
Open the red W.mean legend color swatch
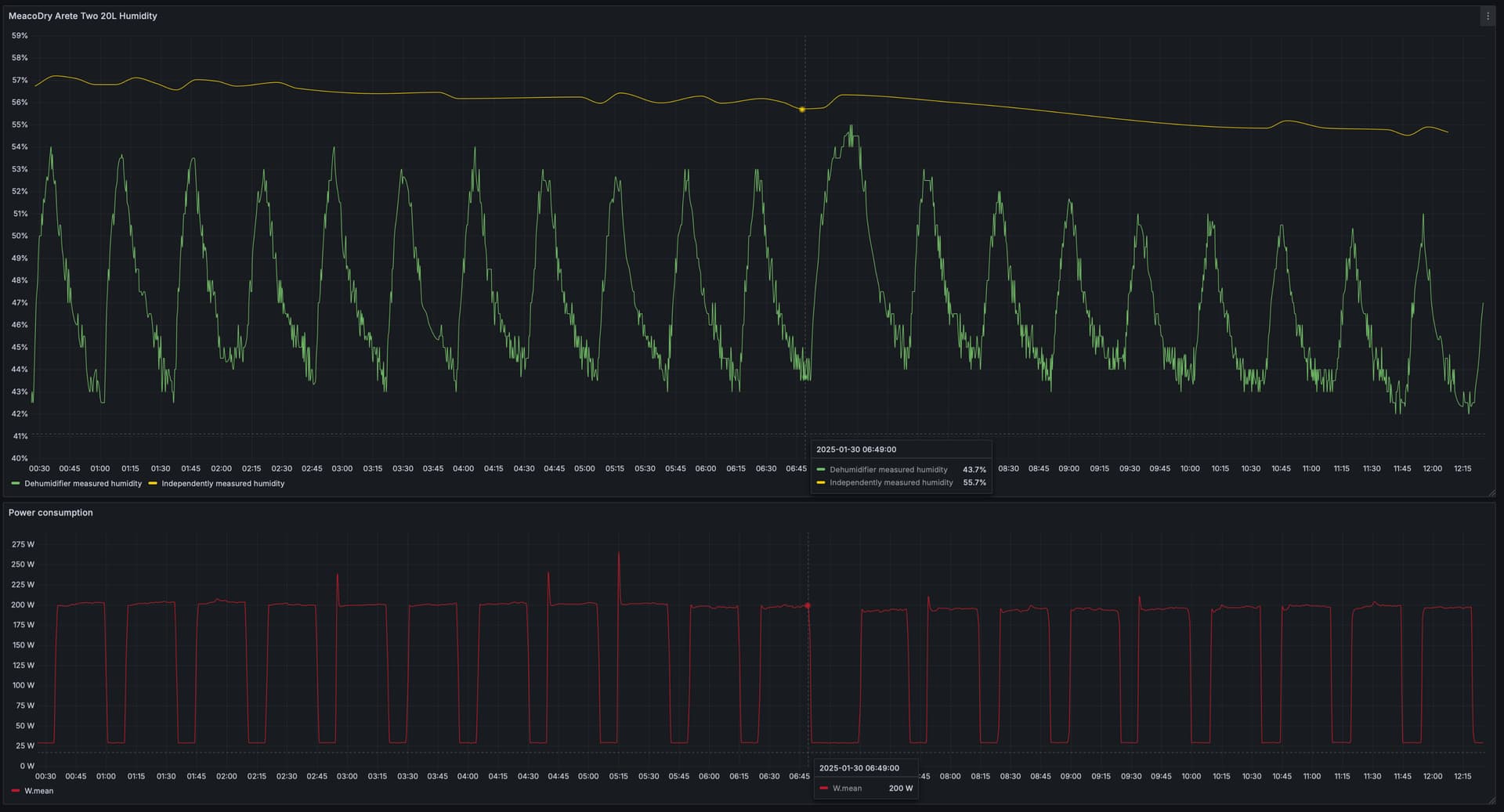pos(16,791)
